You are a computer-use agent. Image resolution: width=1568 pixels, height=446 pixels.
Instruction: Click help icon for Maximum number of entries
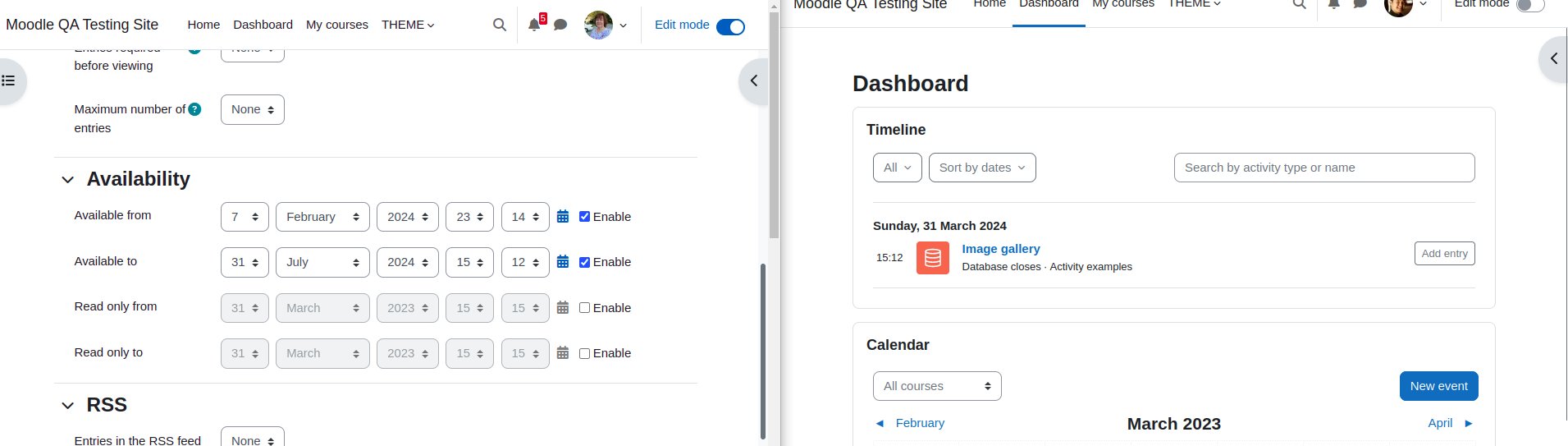(194, 109)
